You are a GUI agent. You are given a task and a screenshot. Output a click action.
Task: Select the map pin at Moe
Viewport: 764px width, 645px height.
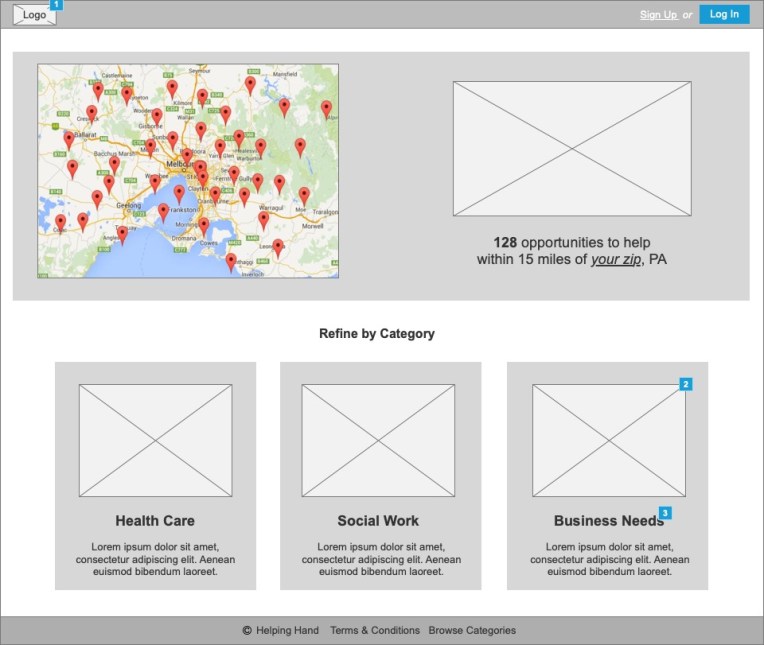(x=304, y=195)
